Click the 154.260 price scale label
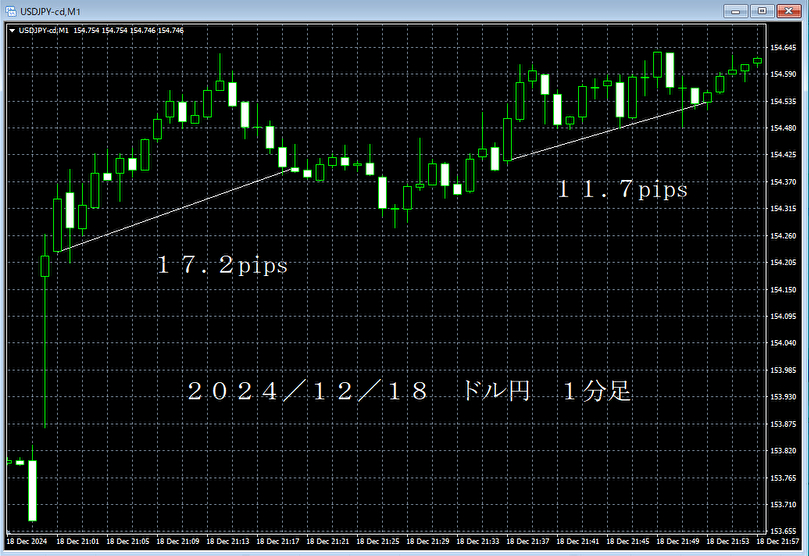The width and height of the screenshot is (809, 556). click(x=783, y=236)
